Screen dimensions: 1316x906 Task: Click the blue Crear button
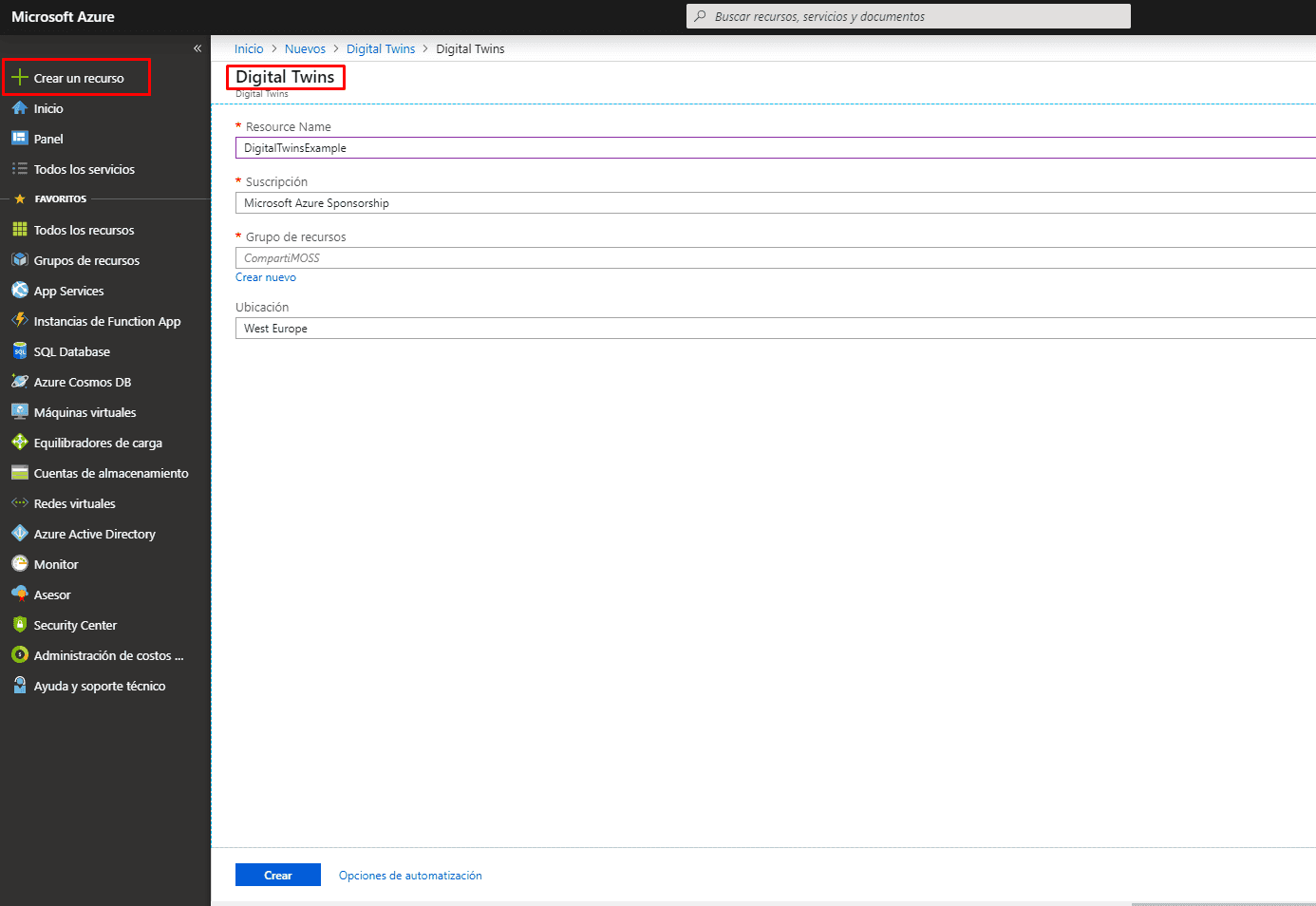(278, 875)
